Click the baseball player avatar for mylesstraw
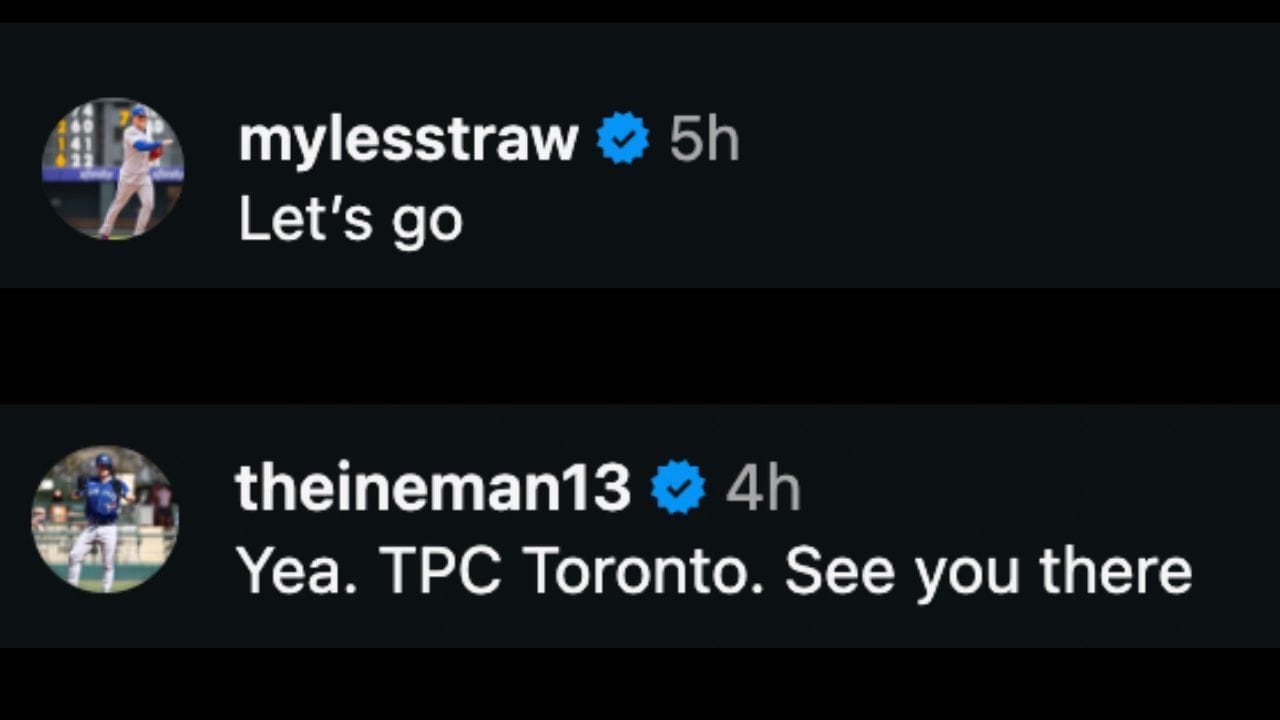 coord(113,170)
